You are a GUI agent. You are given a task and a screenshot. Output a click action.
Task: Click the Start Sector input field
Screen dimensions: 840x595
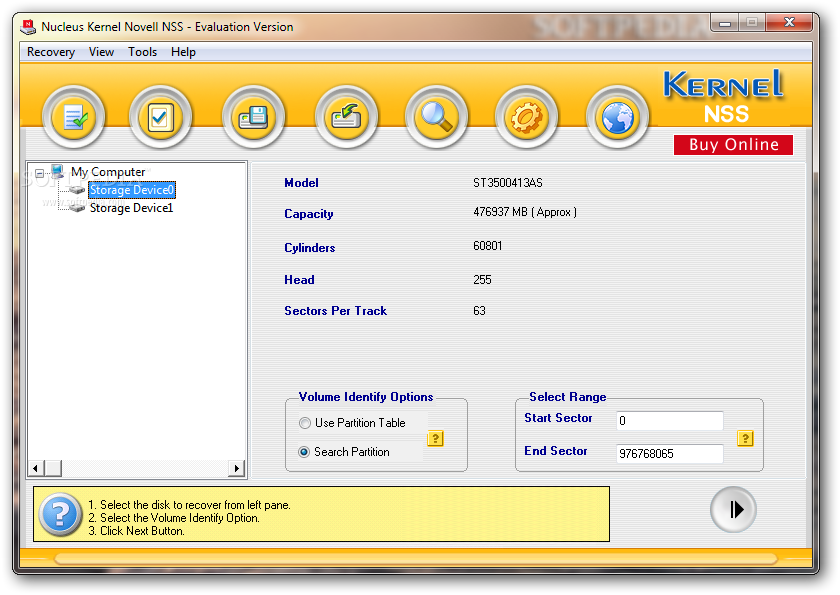(x=670, y=420)
